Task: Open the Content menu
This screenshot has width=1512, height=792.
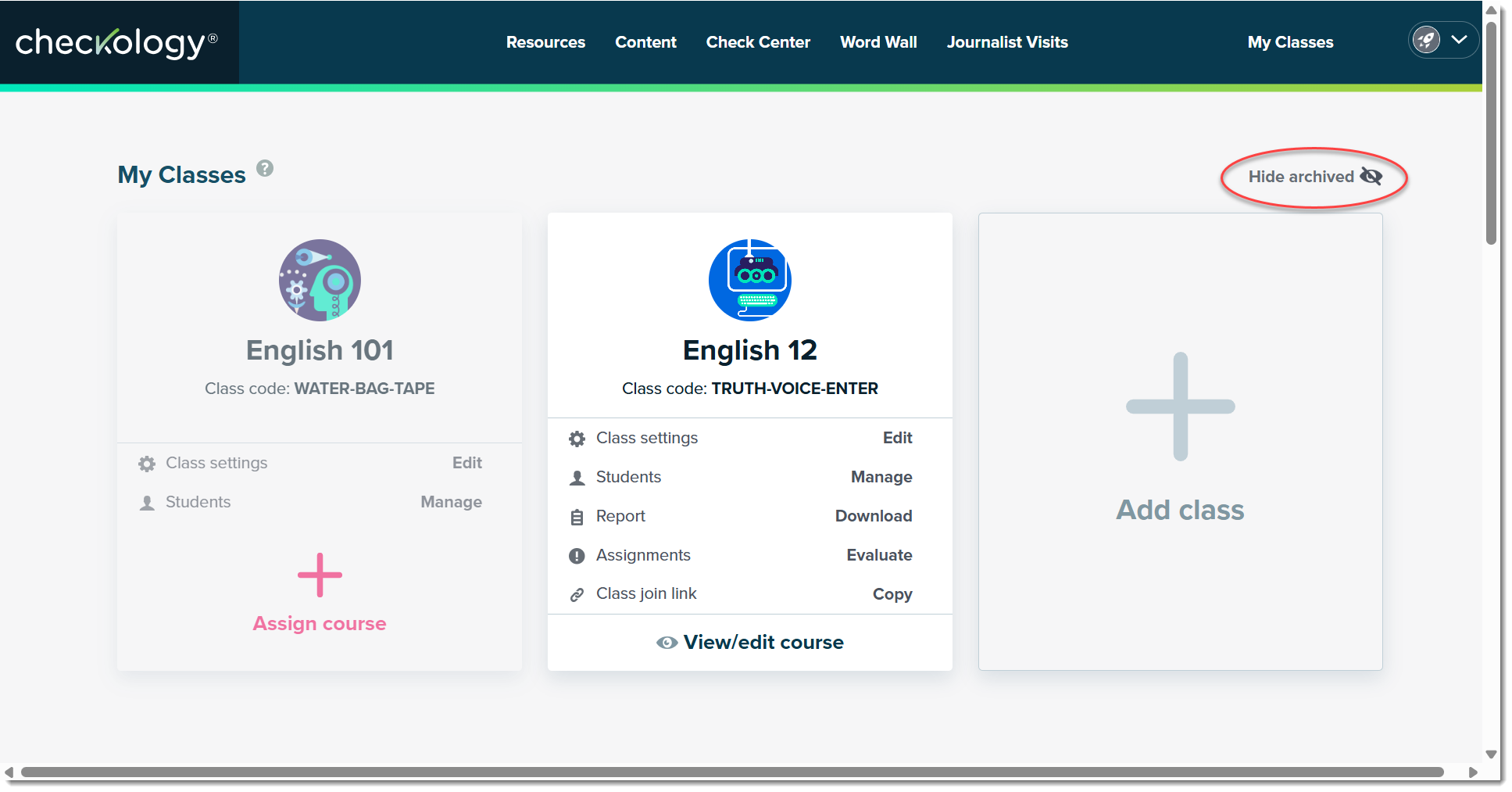Action: [x=645, y=42]
